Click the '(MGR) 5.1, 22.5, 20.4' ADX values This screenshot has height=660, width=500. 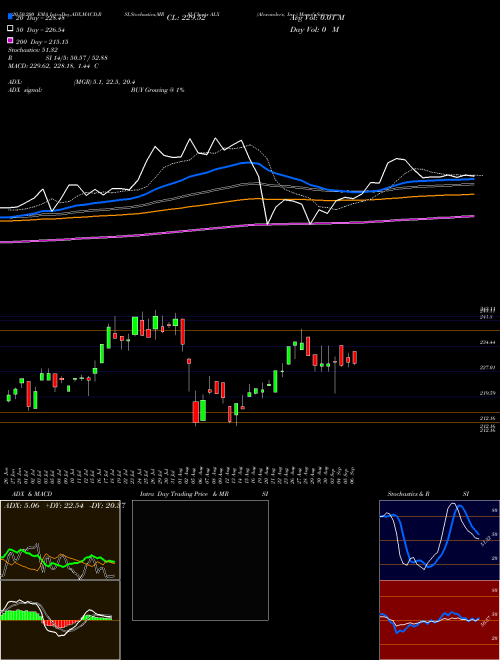point(104,82)
